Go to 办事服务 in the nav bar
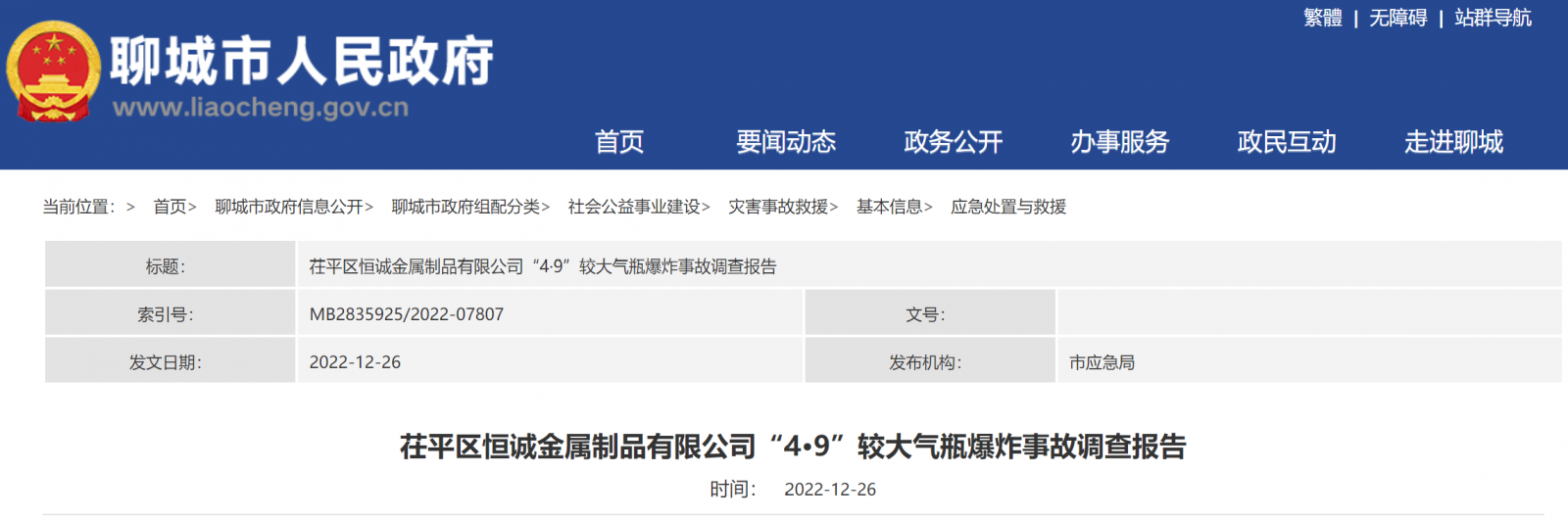Screen dimensions: 1568x520 pos(1119,142)
